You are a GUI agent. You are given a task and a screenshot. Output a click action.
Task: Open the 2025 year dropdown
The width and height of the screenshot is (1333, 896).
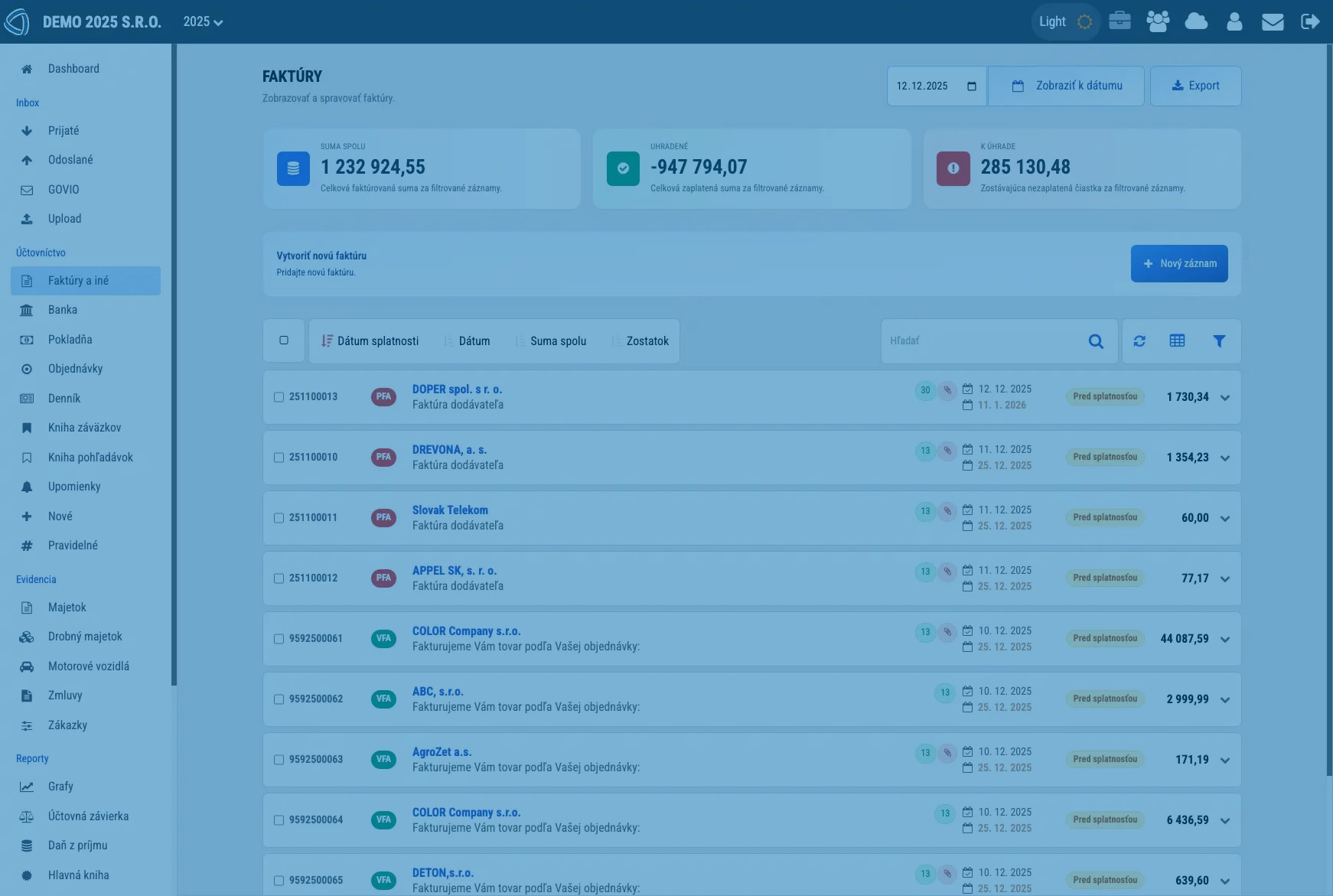point(203,21)
